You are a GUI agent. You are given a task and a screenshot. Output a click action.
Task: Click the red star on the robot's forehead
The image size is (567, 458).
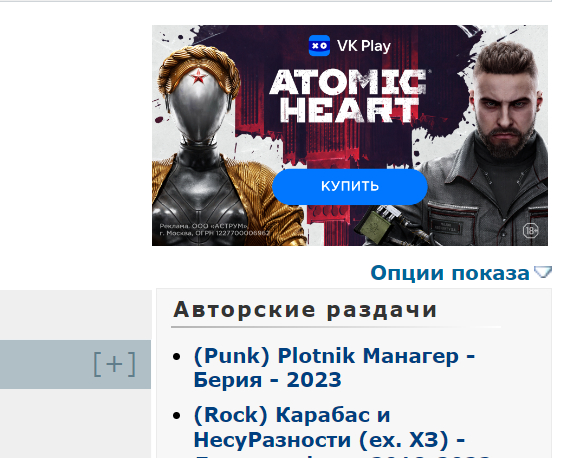coord(198,77)
